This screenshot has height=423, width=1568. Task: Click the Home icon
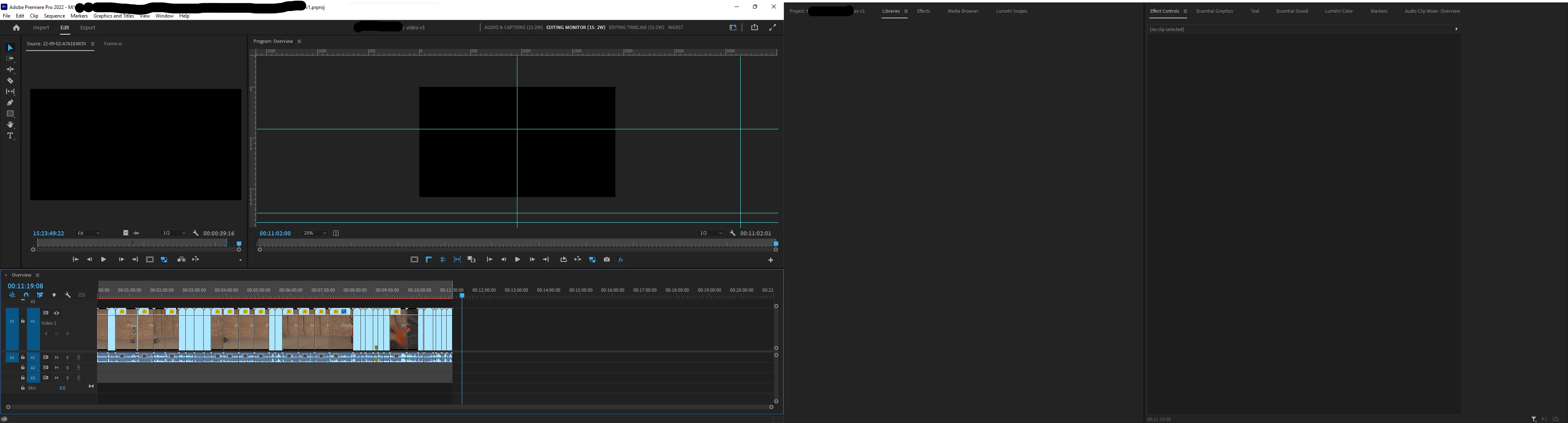16,28
